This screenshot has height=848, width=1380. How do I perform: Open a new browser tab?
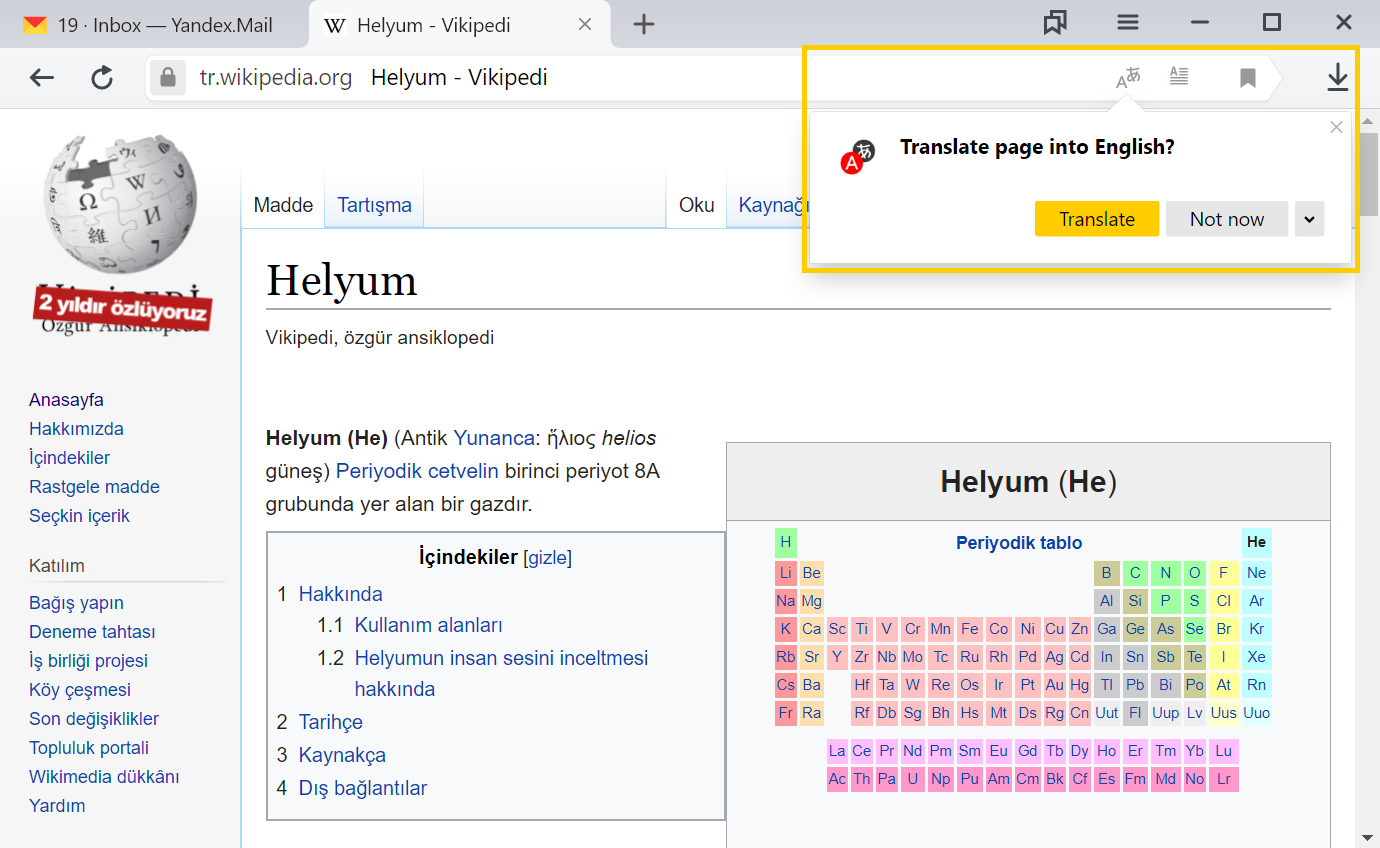[644, 25]
